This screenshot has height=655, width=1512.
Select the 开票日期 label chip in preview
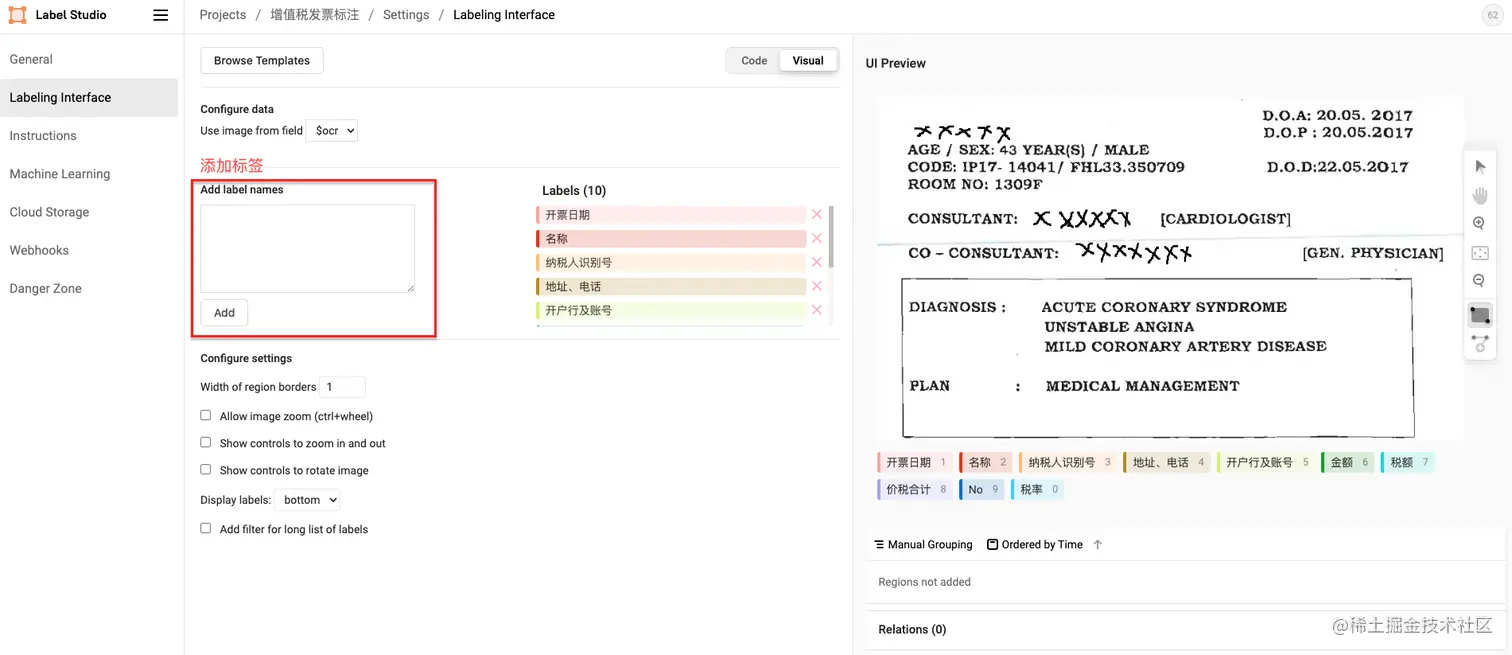pyautogui.click(x=914, y=462)
